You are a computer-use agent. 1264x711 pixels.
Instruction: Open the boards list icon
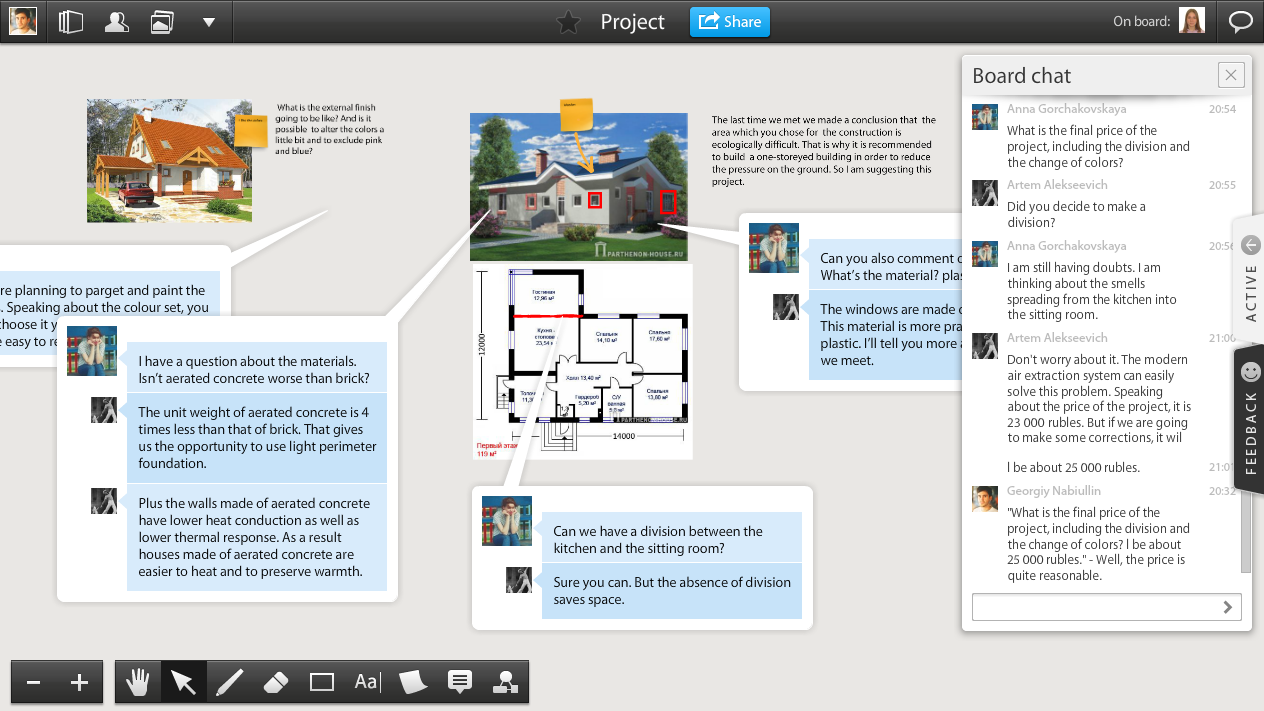(x=70, y=22)
